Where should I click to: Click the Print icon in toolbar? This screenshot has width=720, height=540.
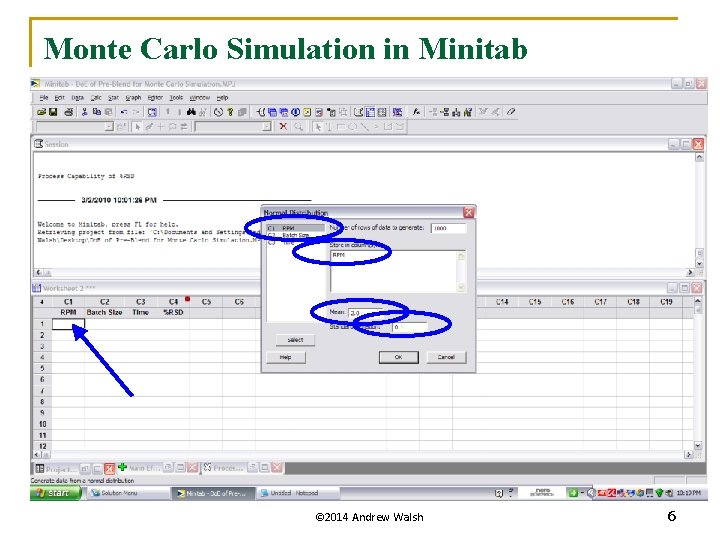68,112
